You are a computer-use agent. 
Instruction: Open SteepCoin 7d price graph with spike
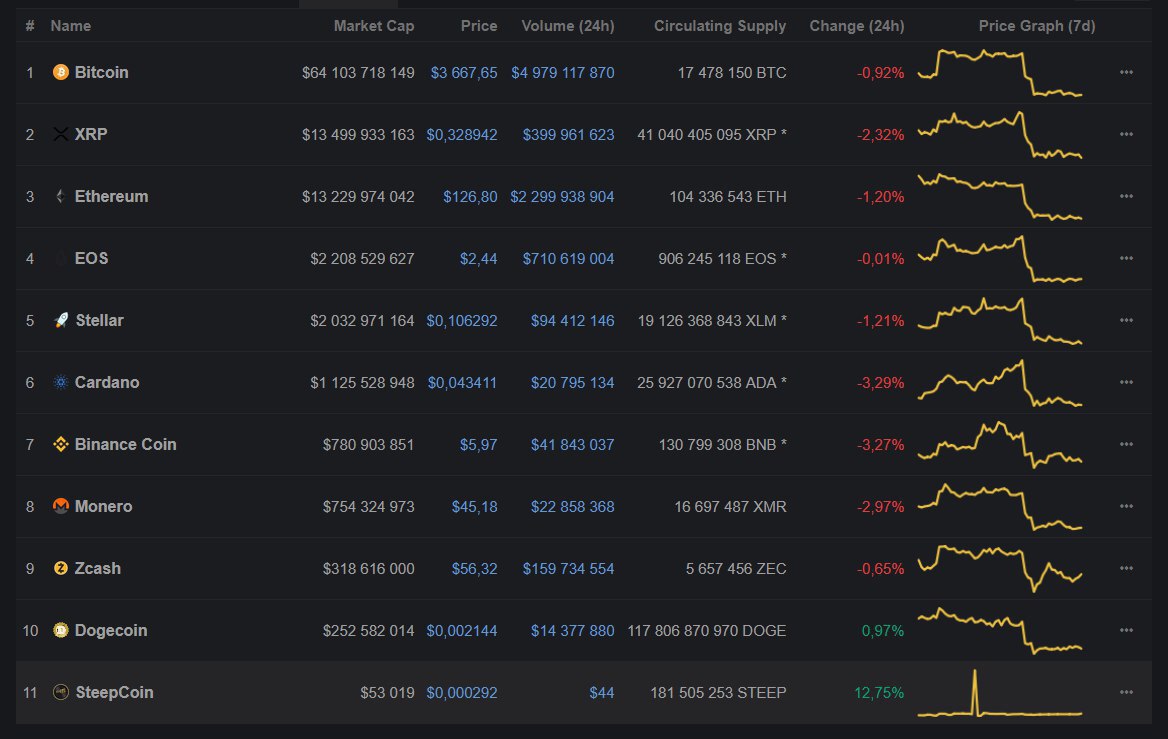tap(1000, 694)
